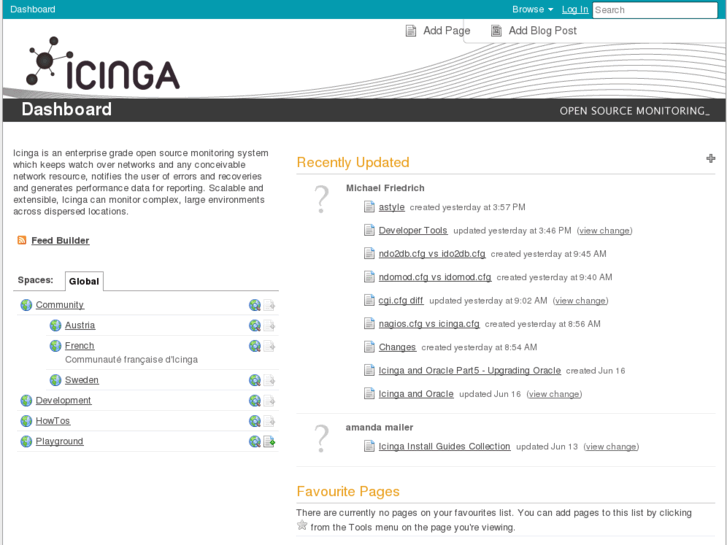
Task: Click the Add Page link
Action: point(446,31)
